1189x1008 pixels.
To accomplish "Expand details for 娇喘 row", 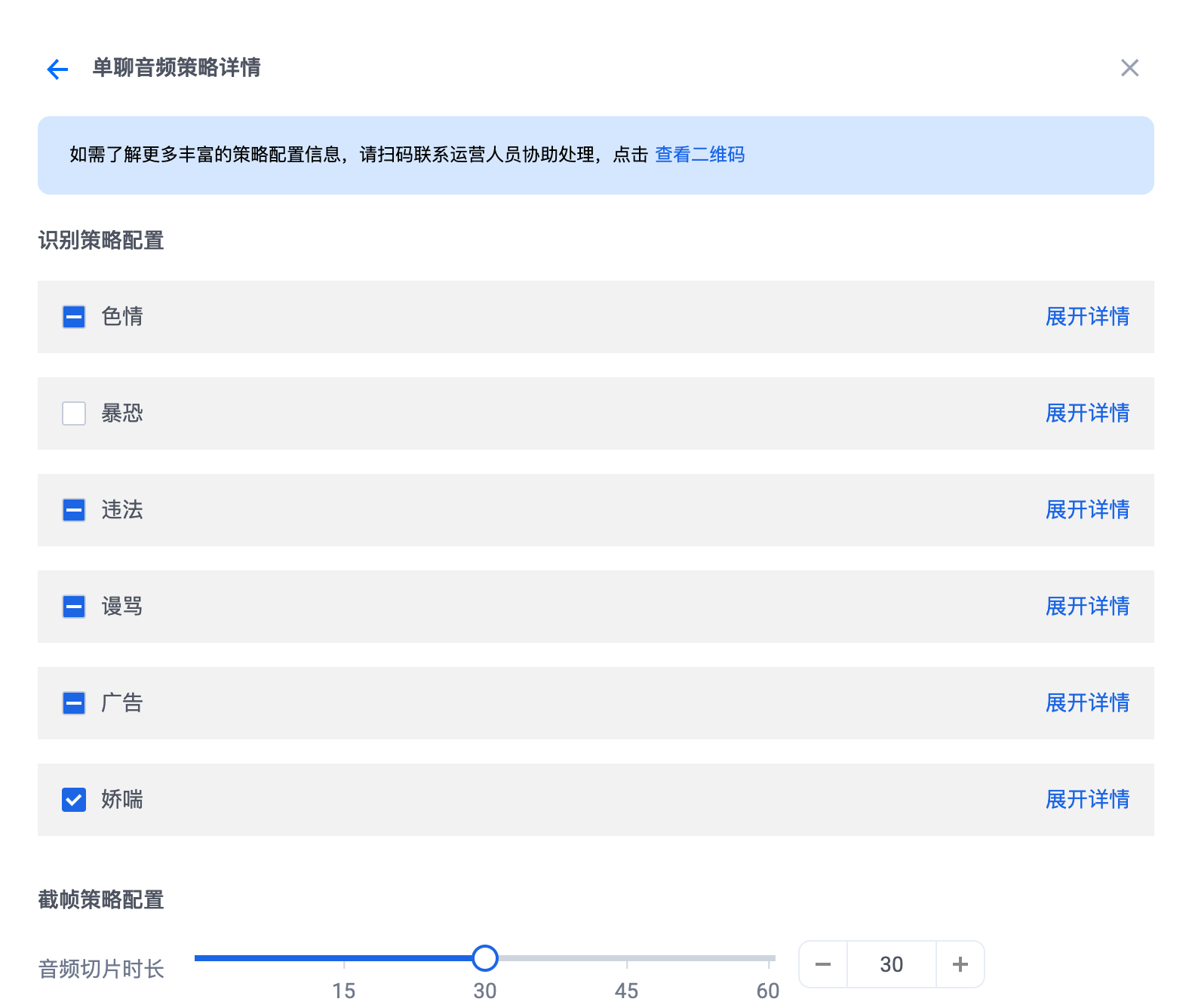I will point(1087,799).
